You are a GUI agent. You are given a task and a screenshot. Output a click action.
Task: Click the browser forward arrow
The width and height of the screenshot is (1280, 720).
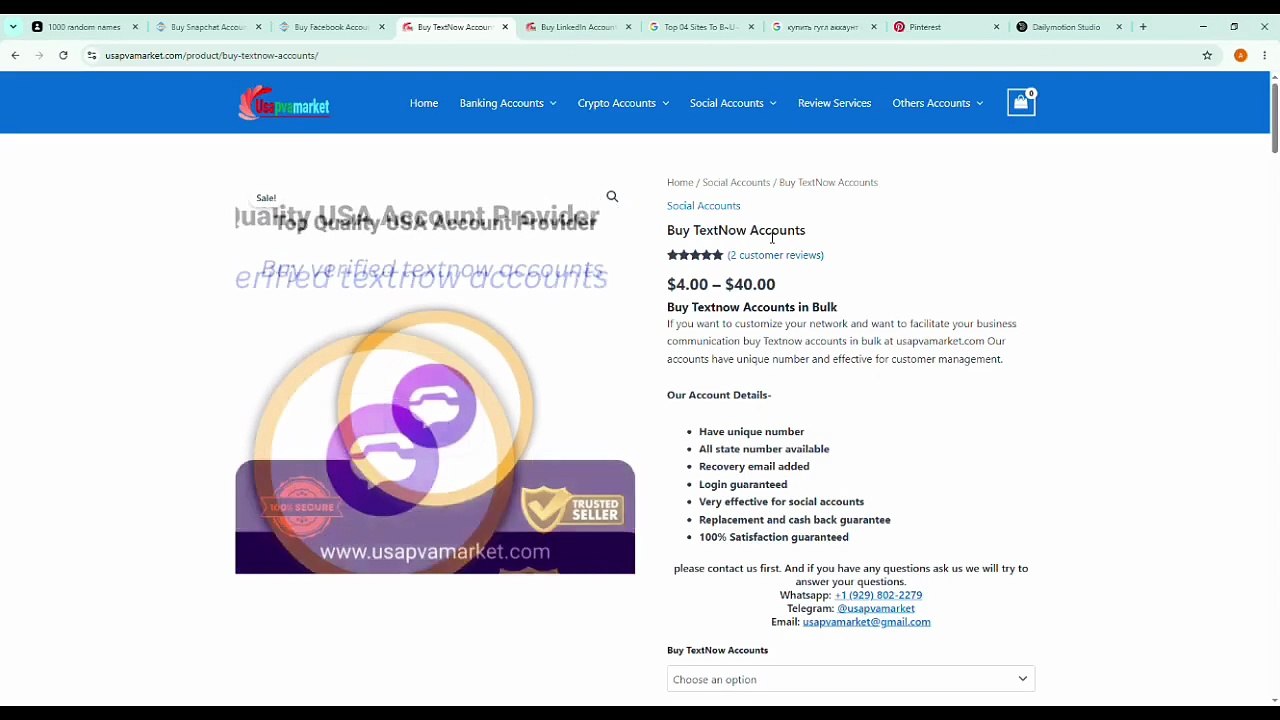39,55
